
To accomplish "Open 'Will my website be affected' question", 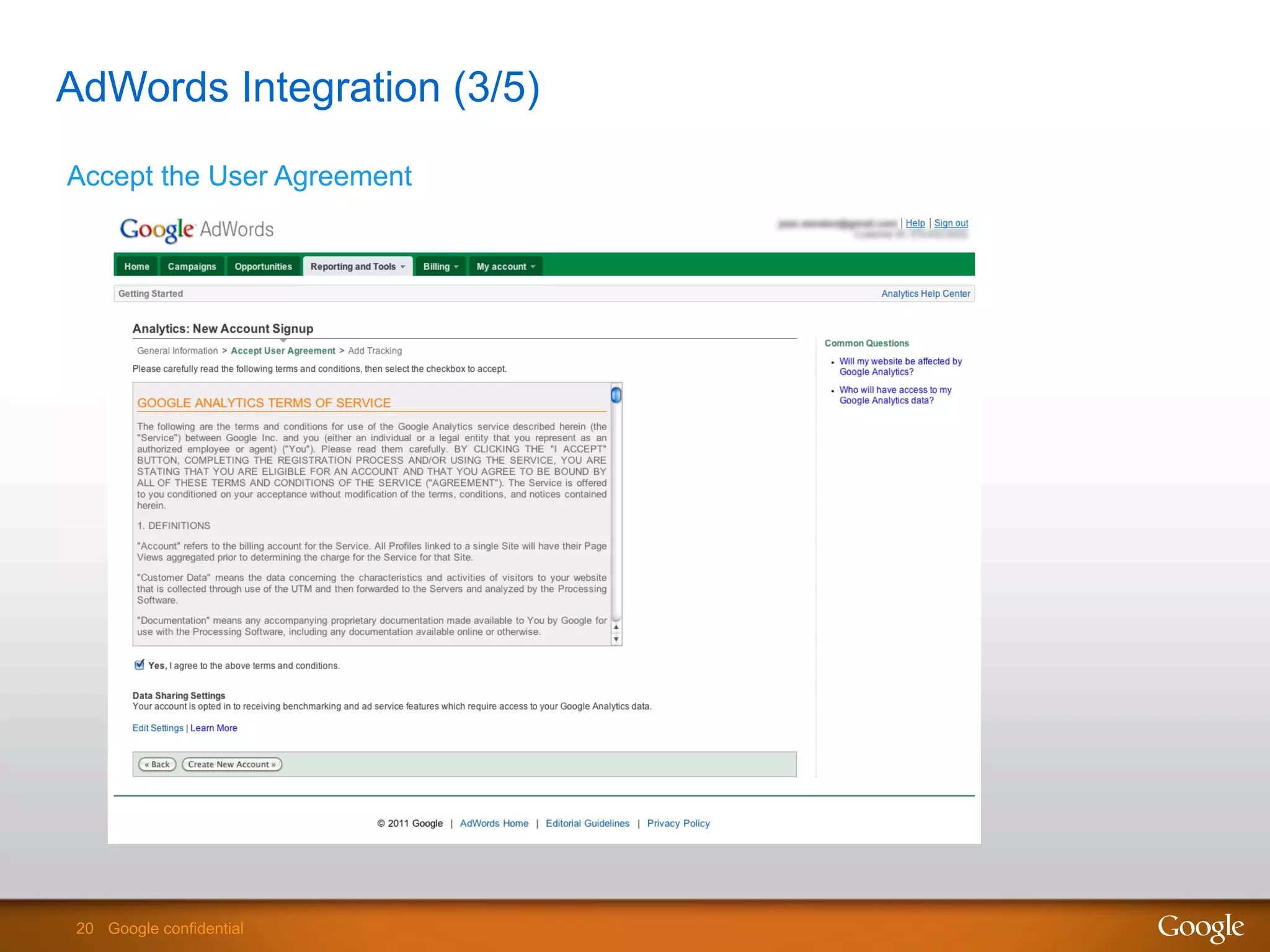I will pyautogui.click(x=900, y=366).
